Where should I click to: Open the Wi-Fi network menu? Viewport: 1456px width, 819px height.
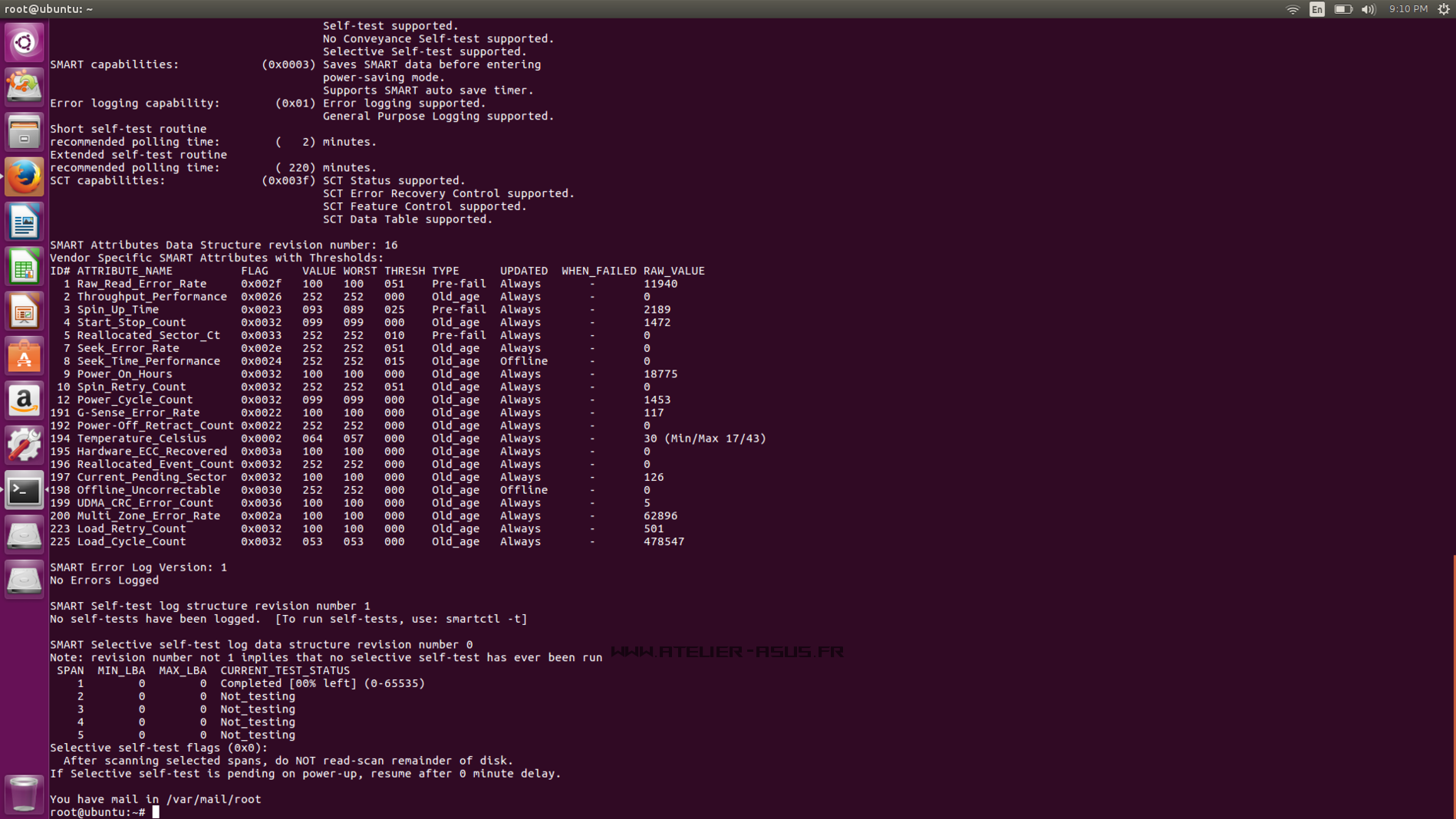[1293, 9]
